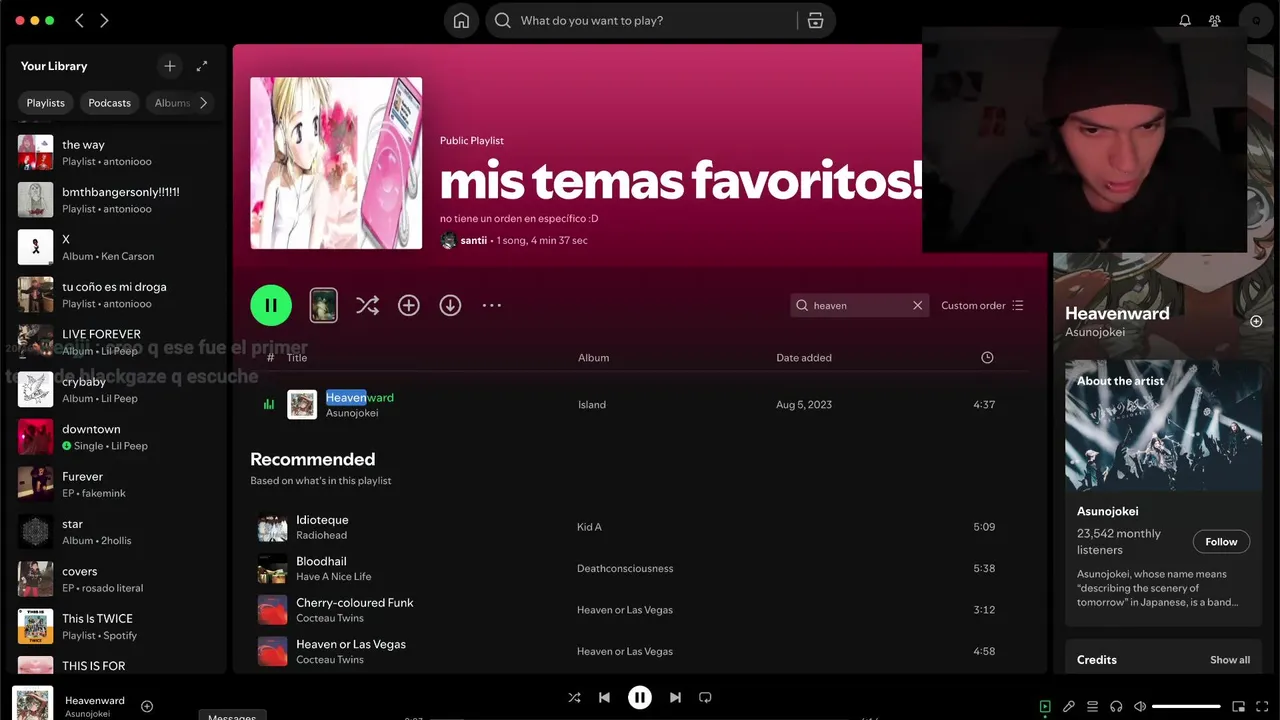Image resolution: width=1280 pixels, height=720 pixels.
Task: Pause playback in the bottom player bar
Action: pyautogui.click(x=640, y=697)
